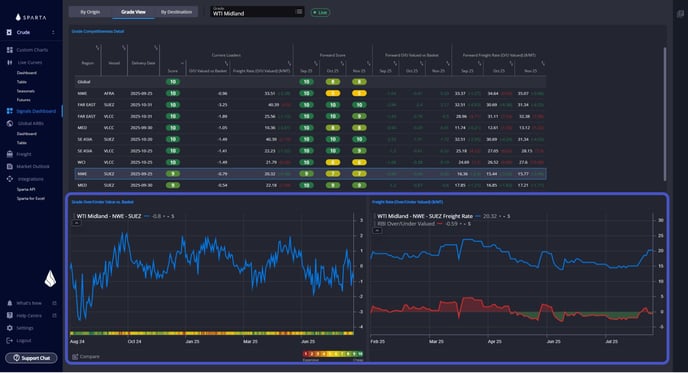The height and width of the screenshot is (373, 688).
Task: Select the highlighted NWE SUEZ row
Action: coord(311,174)
